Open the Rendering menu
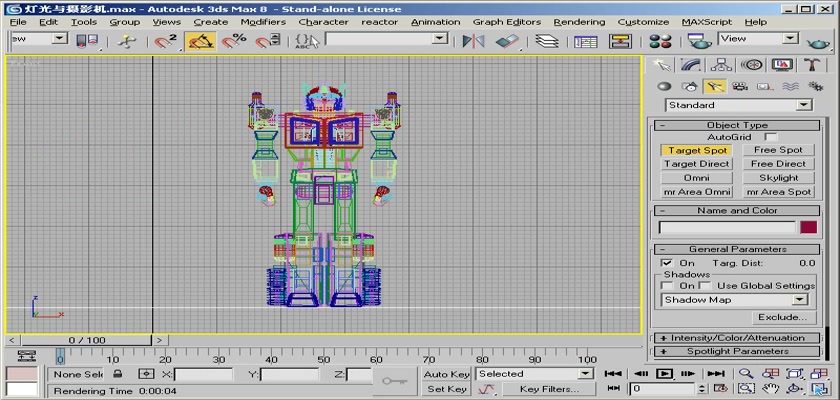Screen dimensions: 840x400 579,22
